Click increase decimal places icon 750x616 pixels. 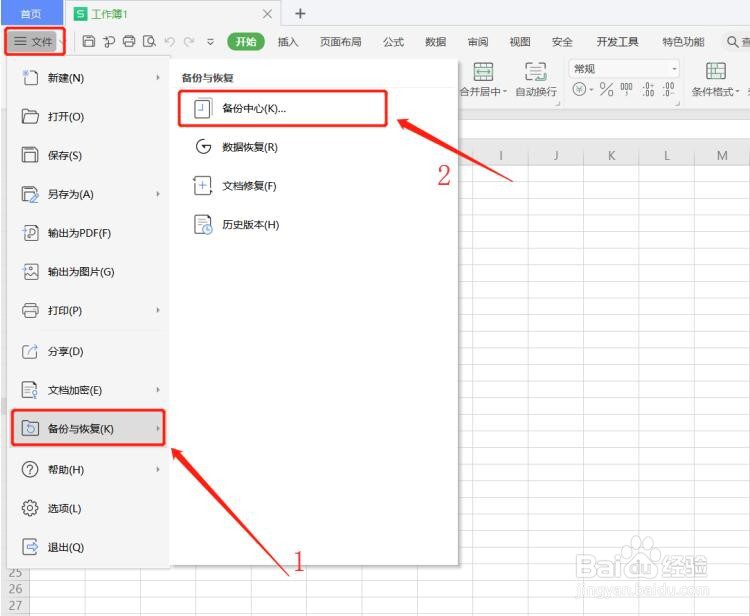[648, 89]
